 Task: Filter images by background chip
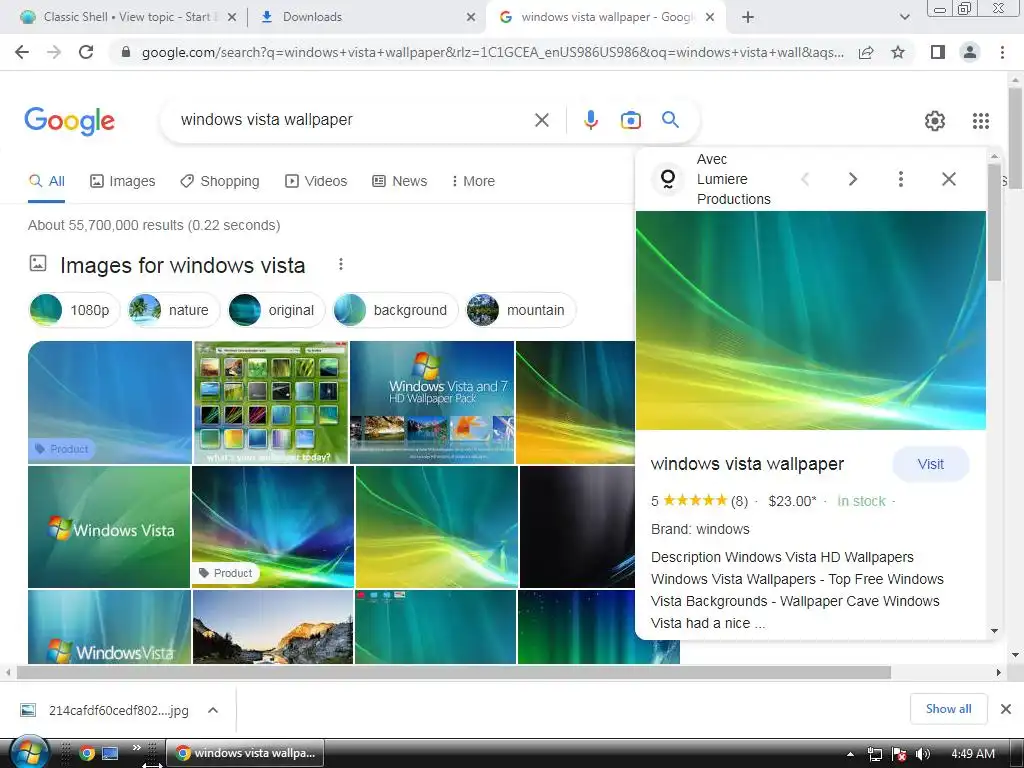(x=395, y=310)
